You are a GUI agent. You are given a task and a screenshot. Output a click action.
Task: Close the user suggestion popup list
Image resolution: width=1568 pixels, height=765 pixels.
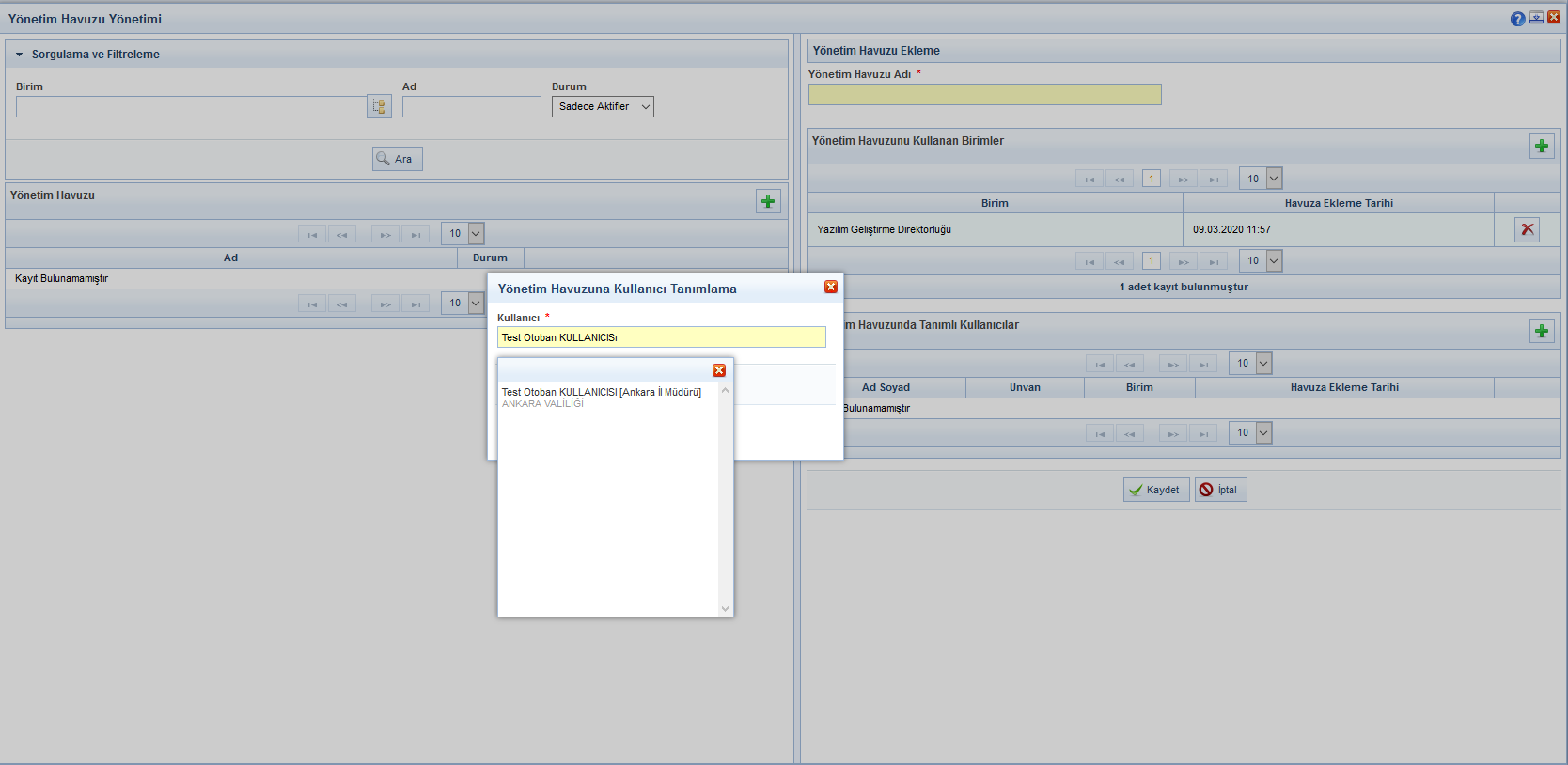[719, 370]
